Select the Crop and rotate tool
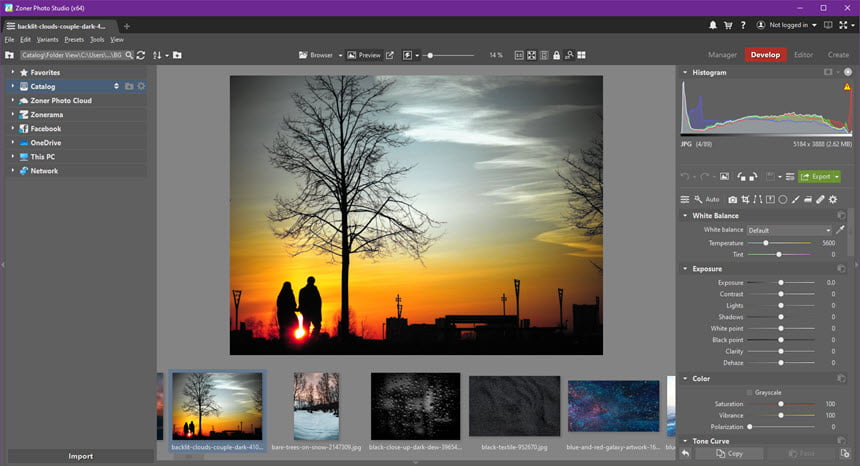The width and height of the screenshot is (860, 466). tap(745, 200)
